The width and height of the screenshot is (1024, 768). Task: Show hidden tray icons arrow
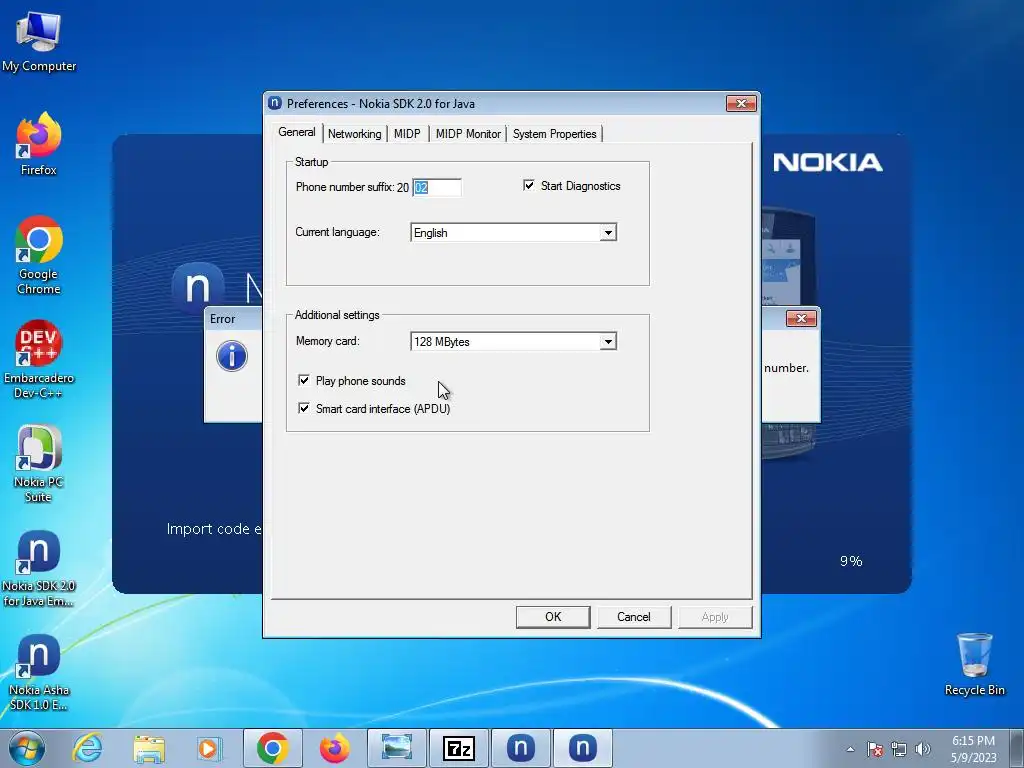[850, 749]
